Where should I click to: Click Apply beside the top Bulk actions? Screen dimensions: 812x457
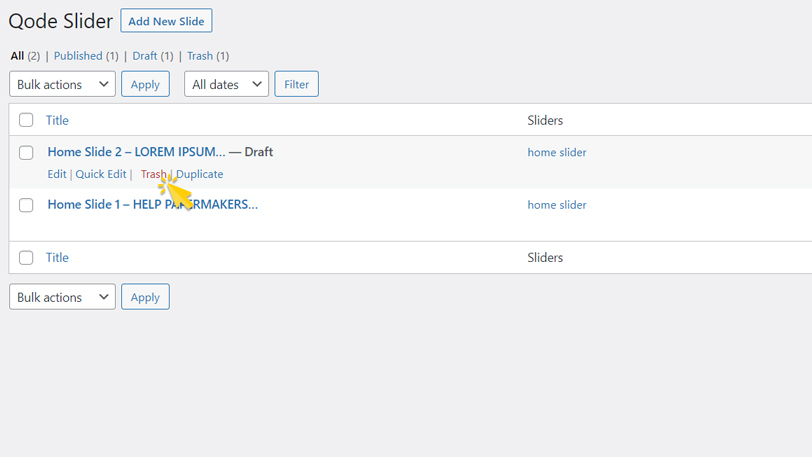pos(145,84)
